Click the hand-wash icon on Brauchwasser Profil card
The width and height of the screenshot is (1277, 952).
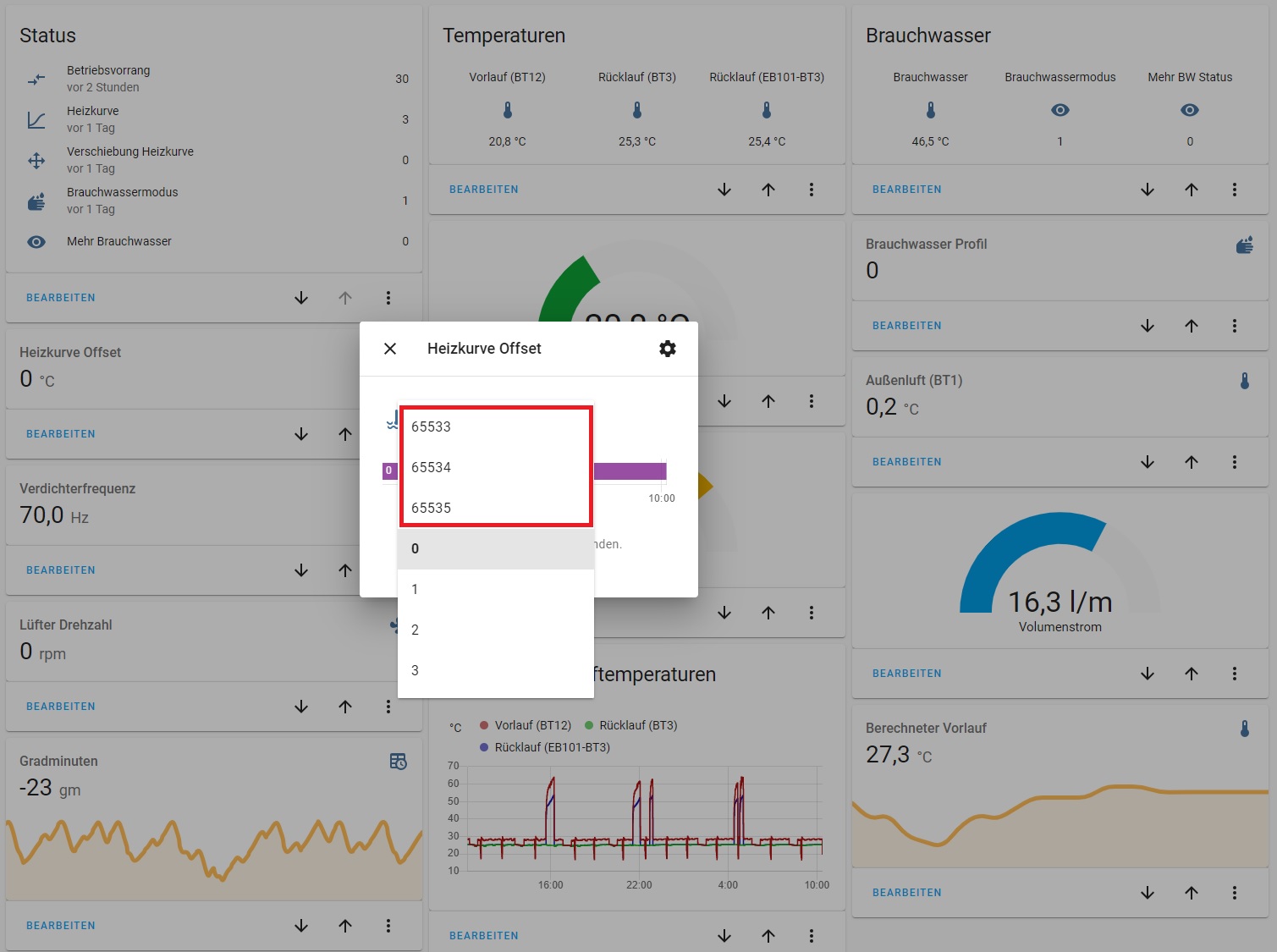pos(1244,245)
